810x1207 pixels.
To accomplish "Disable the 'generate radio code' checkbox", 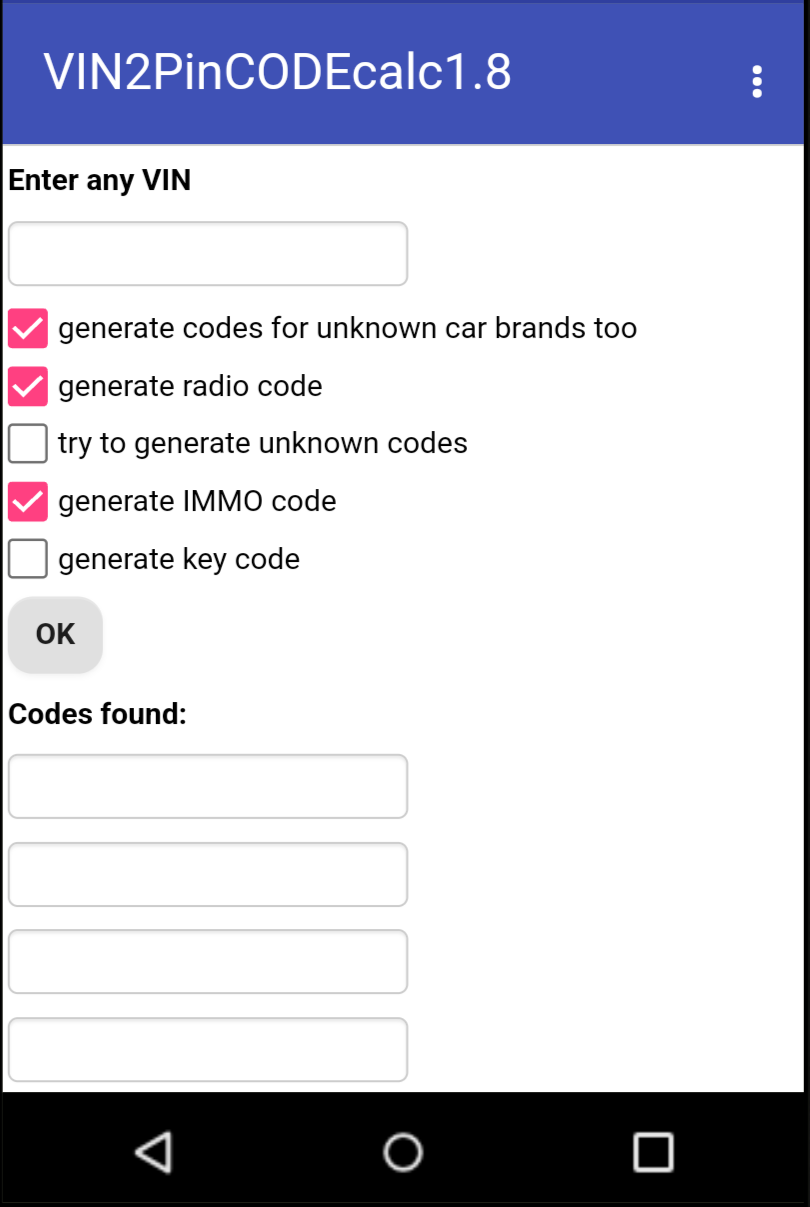I will click(x=28, y=386).
